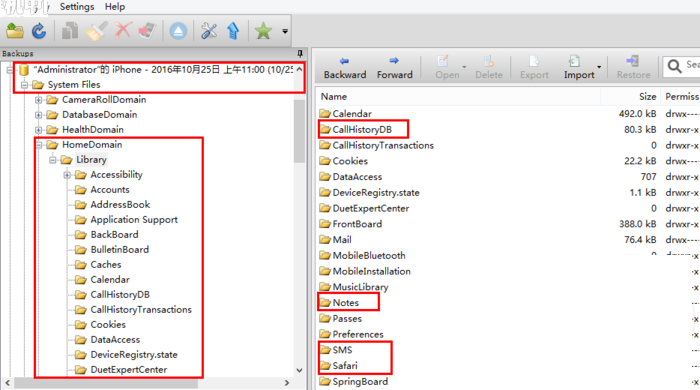Collapse the Administrator iPhone backup node
This screenshot has width=700, height=390.
10,70
